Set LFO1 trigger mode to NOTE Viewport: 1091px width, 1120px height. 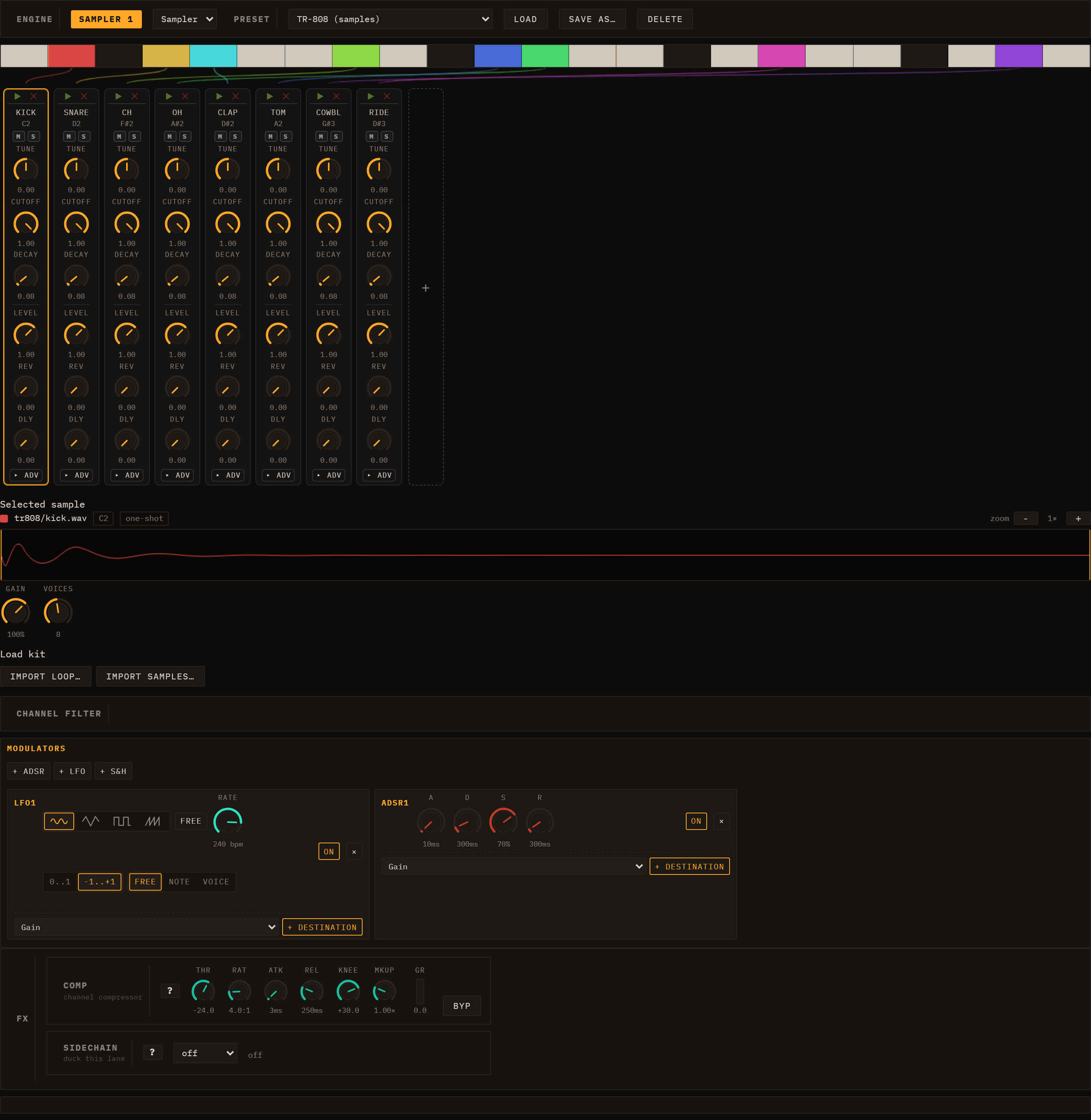179,882
